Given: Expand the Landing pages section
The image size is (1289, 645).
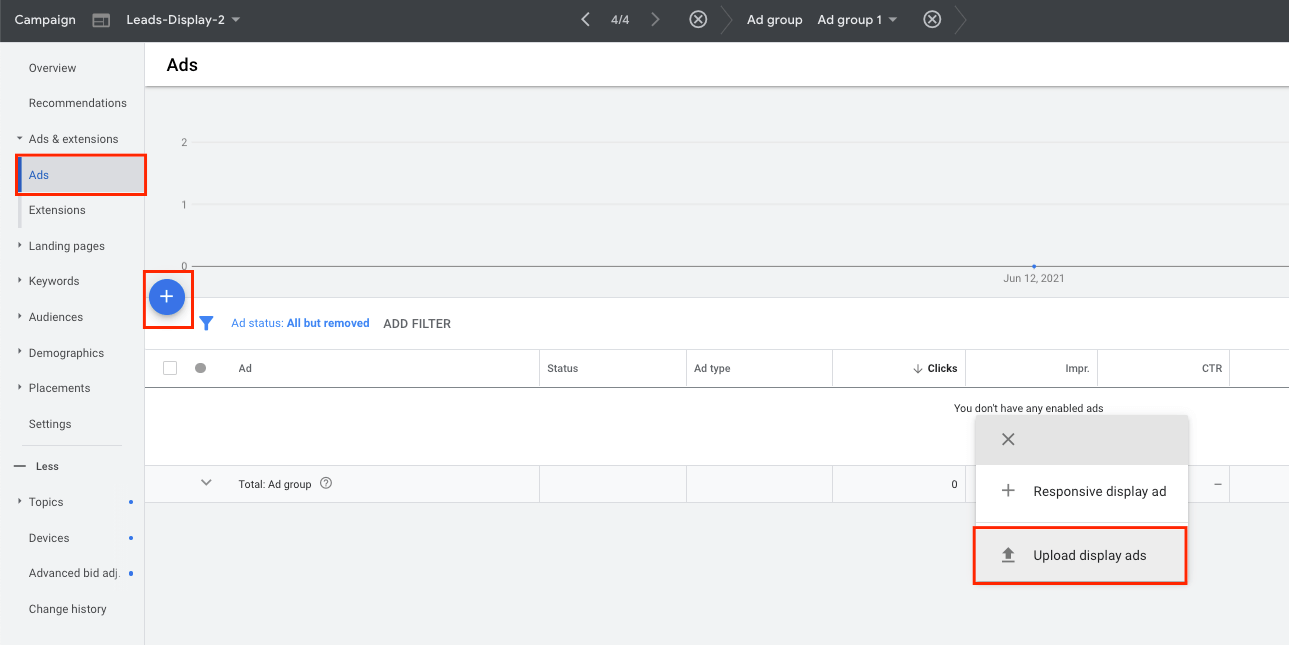Looking at the screenshot, I should pyautogui.click(x=67, y=245).
